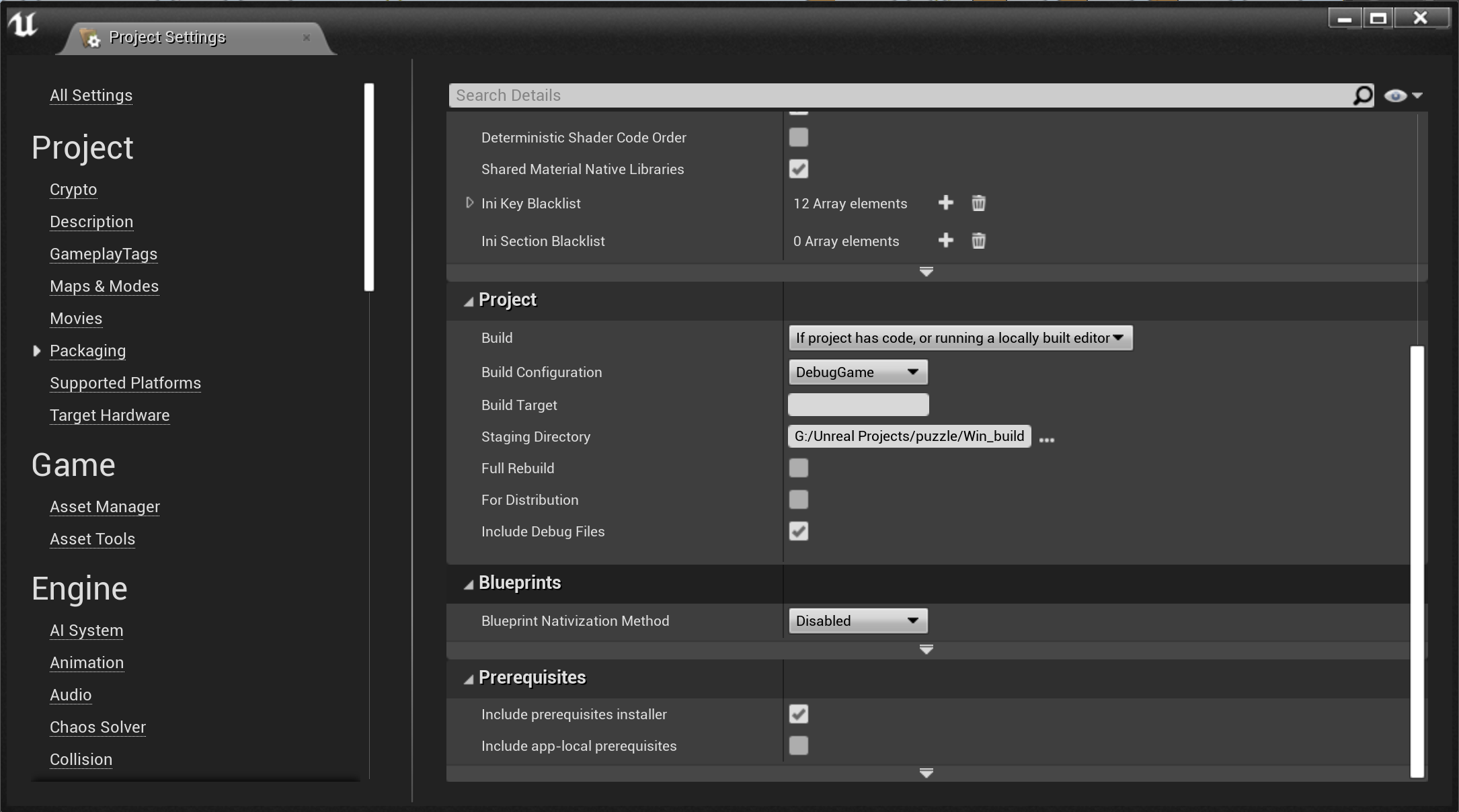
Task: Click the delete icon for Ini Key Blacklist
Action: coord(979,203)
